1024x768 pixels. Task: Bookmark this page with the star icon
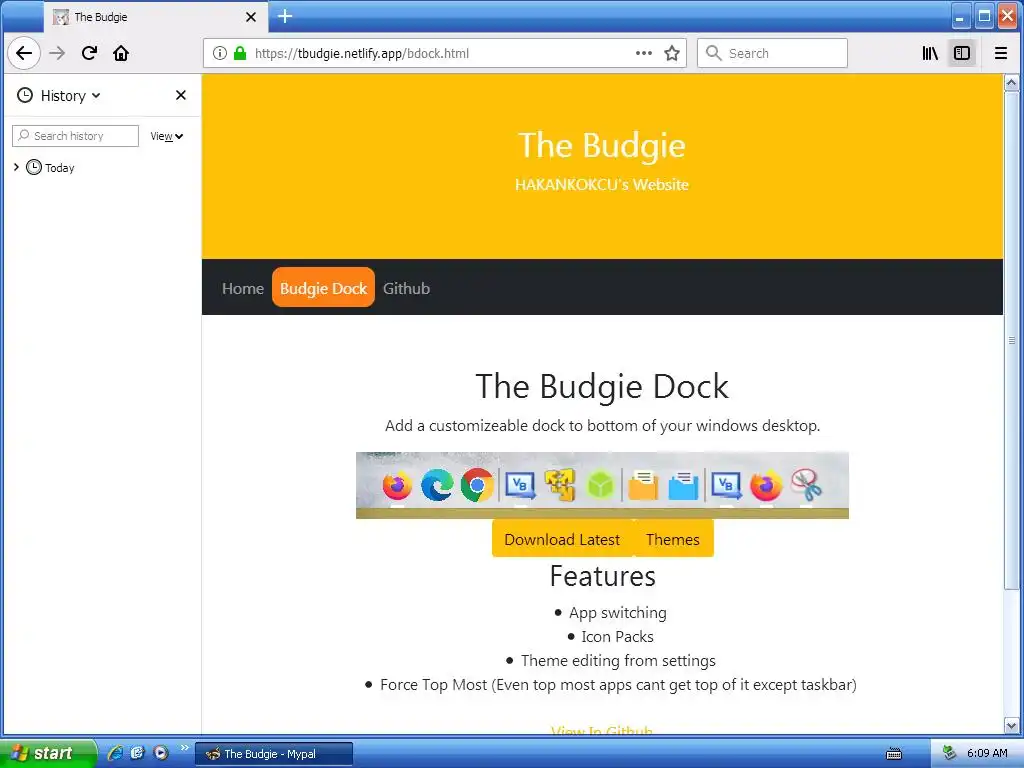(x=672, y=53)
